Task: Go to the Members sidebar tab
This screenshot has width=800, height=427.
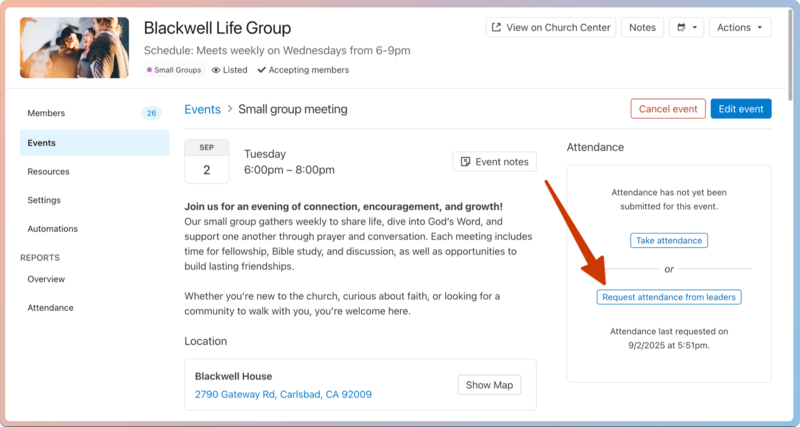Action: click(x=46, y=113)
